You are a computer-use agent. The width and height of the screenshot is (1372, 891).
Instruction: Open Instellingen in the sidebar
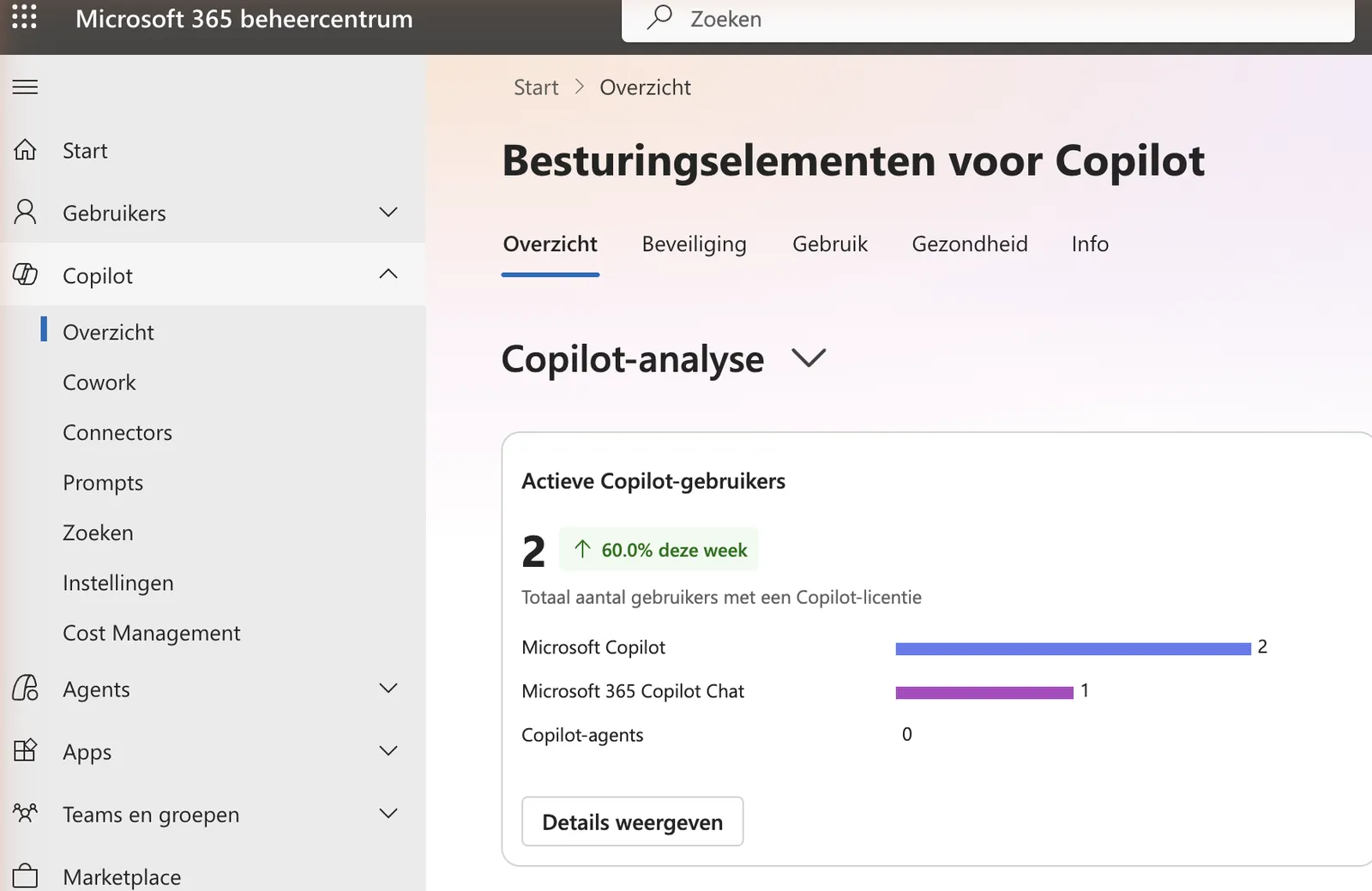click(x=118, y=583)
